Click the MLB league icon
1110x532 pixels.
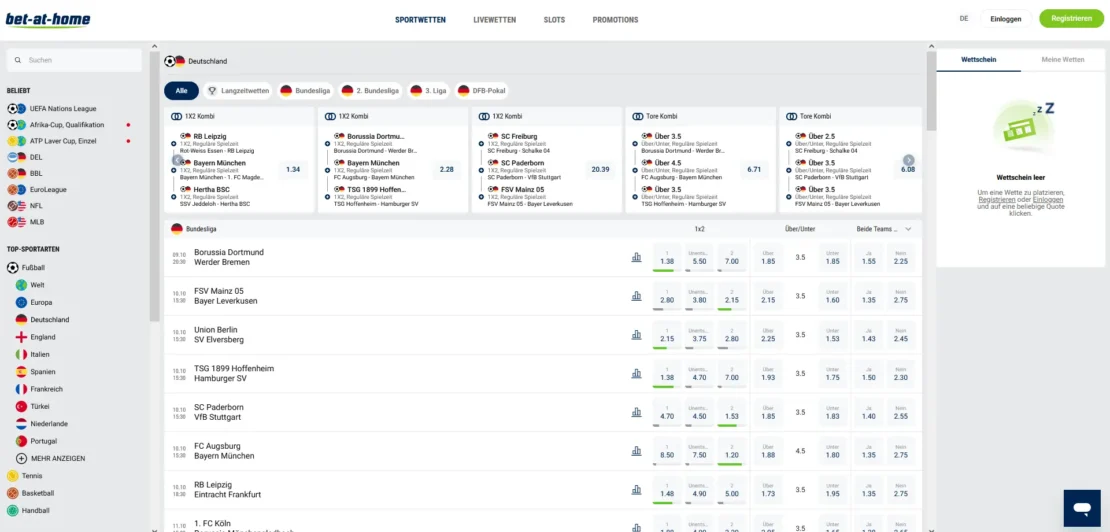[16, 222]
